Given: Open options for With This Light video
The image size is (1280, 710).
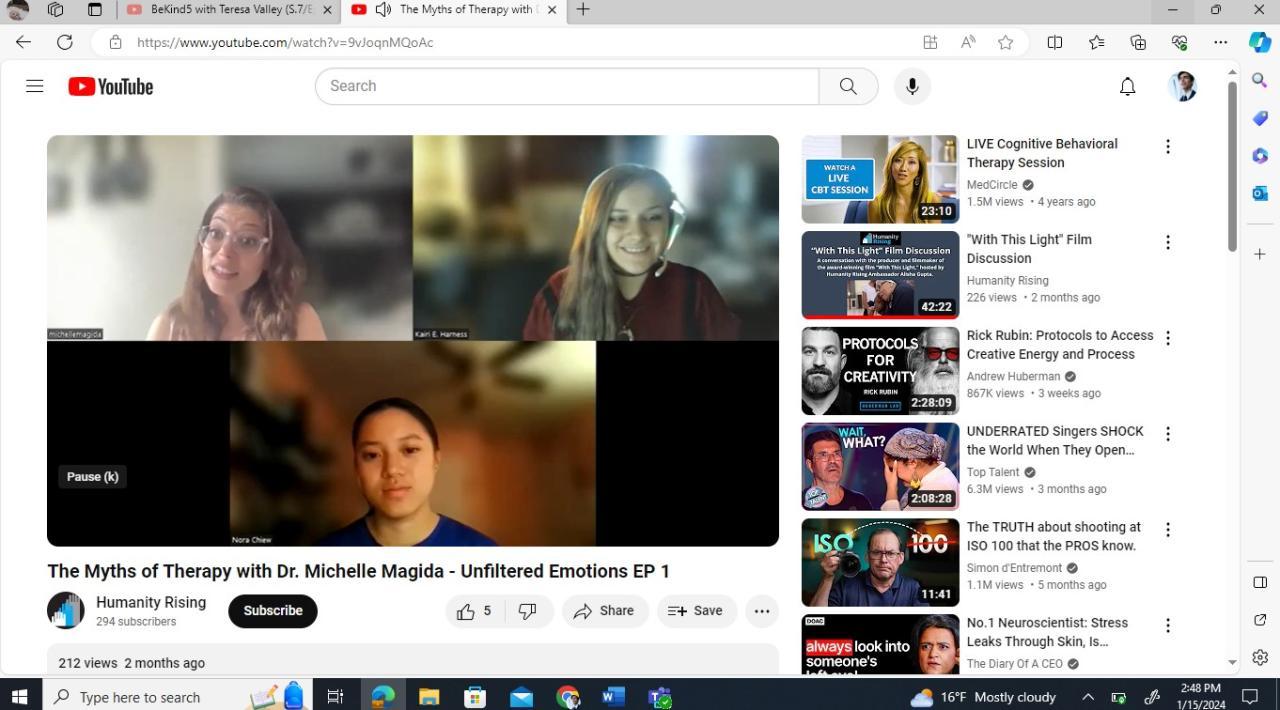Looking at the screenshot, I should (x=1167, y=243).
